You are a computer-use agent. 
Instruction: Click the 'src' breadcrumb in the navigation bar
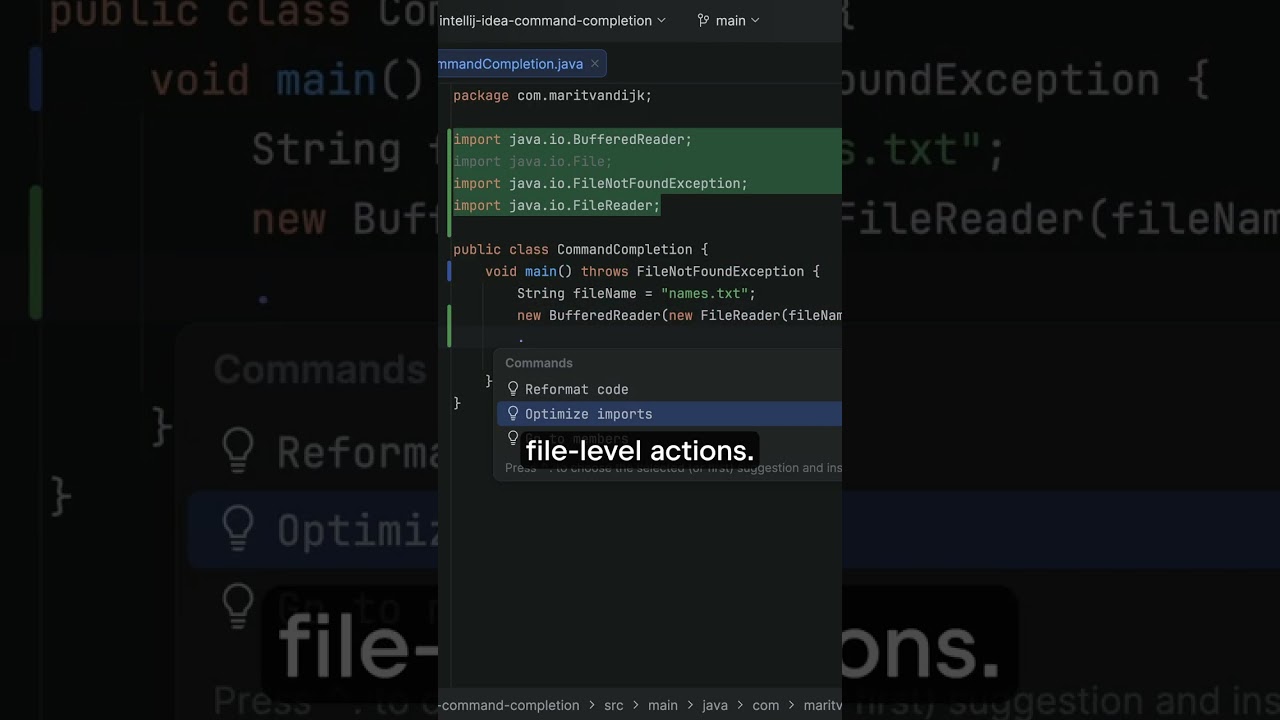click(x=613, y=705)
